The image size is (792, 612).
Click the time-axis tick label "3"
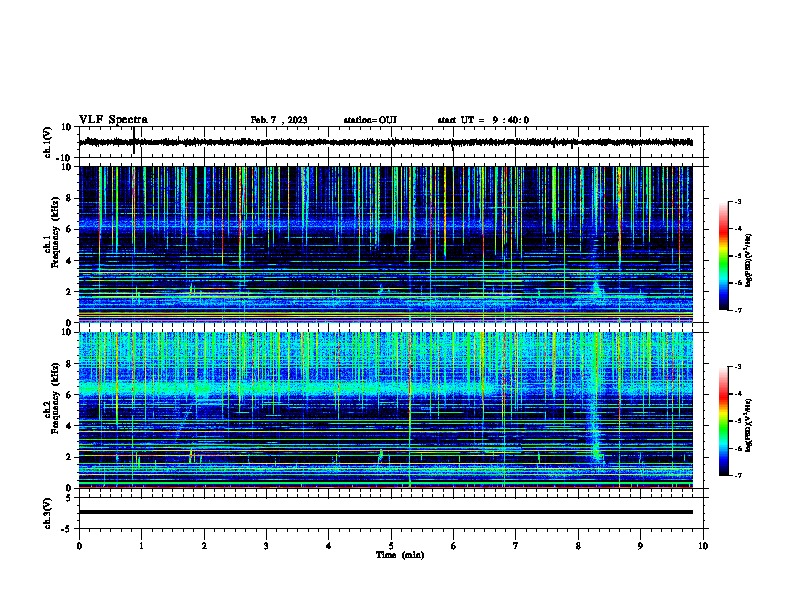266,545
